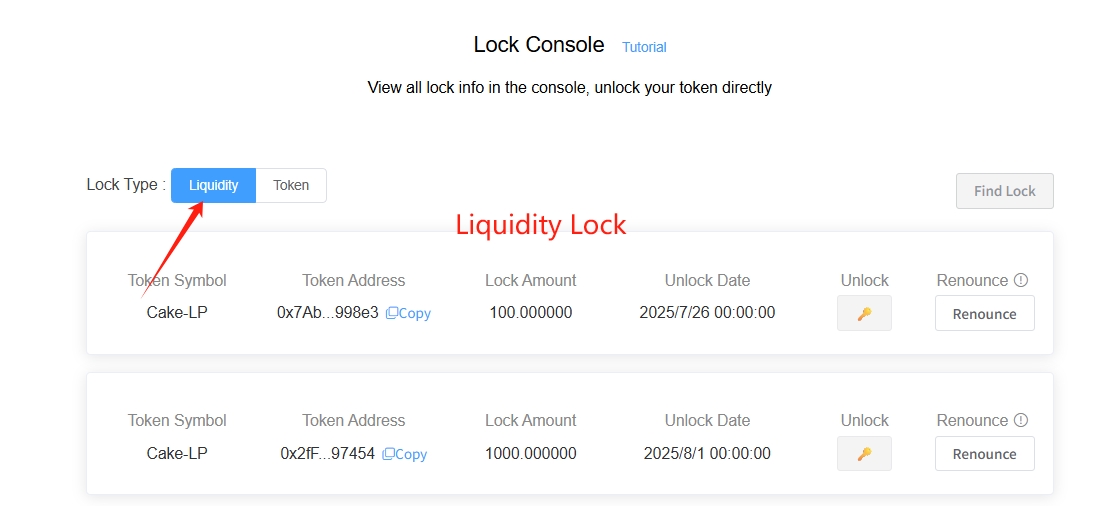Switch lock type to Token

point(291,185)
